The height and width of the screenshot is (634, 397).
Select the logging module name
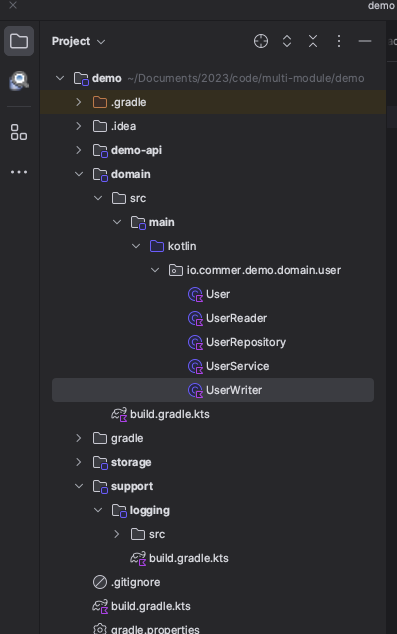click(x=150, y=511)
